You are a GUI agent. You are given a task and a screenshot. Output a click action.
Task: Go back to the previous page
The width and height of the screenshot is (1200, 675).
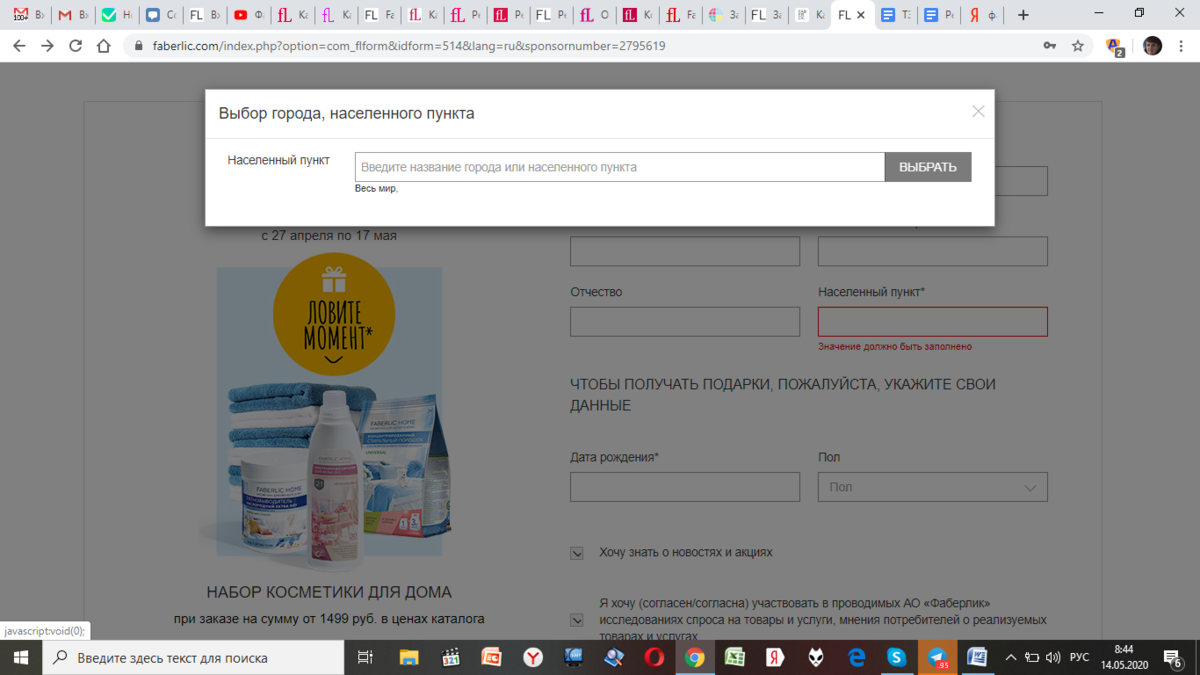coord(19,46)
